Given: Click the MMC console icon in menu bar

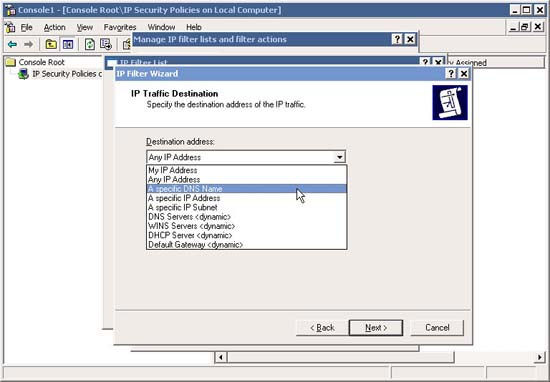Looking at the screenshot, I should point(11,27).
